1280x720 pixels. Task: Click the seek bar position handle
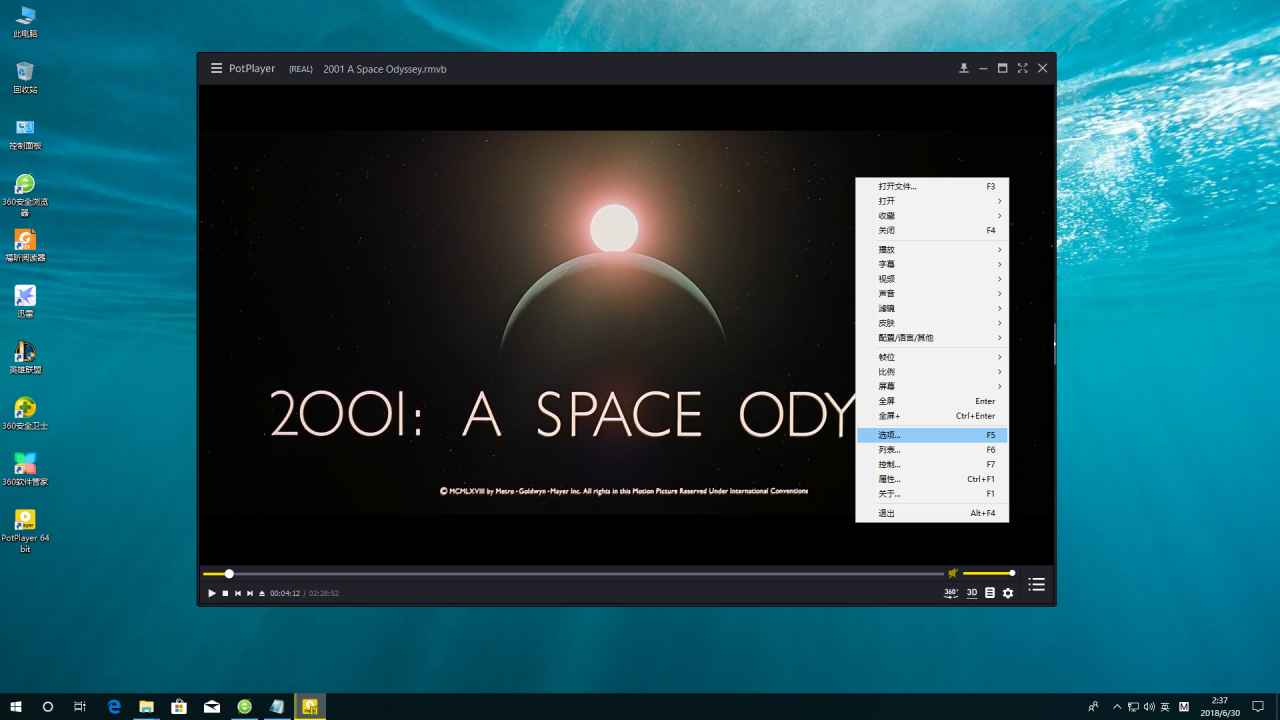(x=229, y=574)
